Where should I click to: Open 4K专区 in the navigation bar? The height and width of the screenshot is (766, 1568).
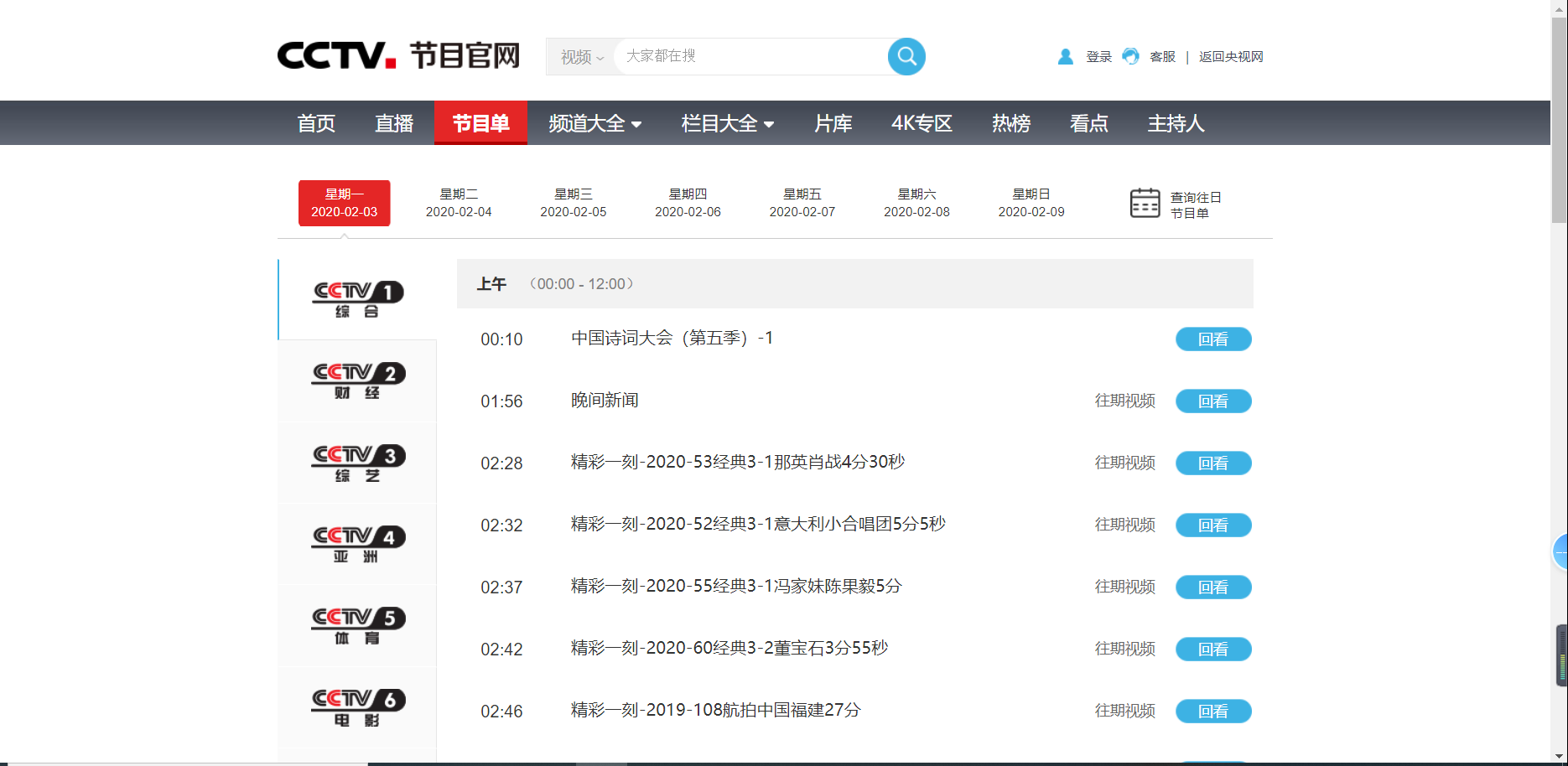[x=922, y=123]
